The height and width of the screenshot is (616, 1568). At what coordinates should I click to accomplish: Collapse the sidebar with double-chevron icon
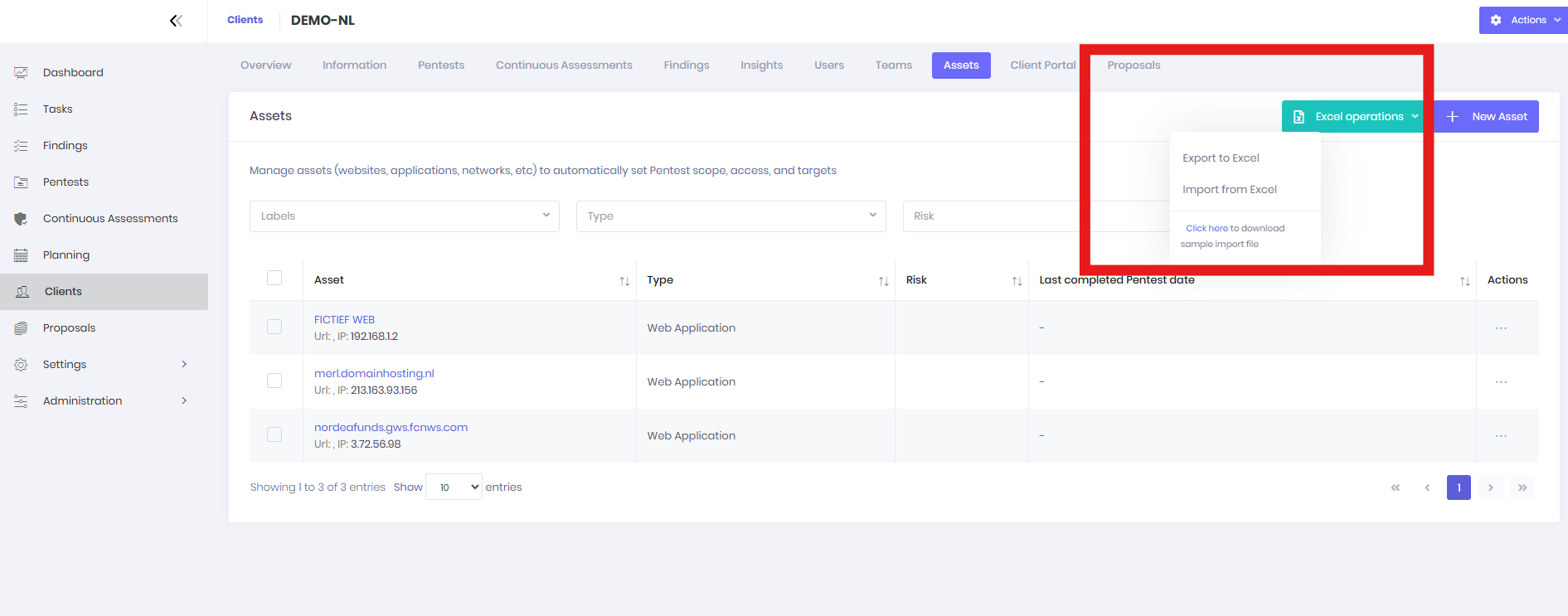click(176, 21)
